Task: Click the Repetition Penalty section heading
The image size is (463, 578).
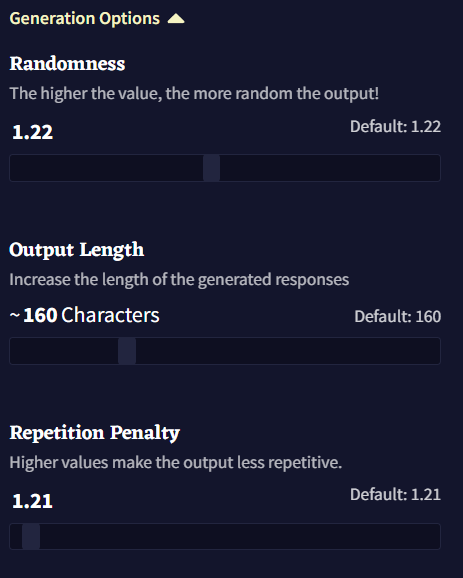Action: coord(95,433)
